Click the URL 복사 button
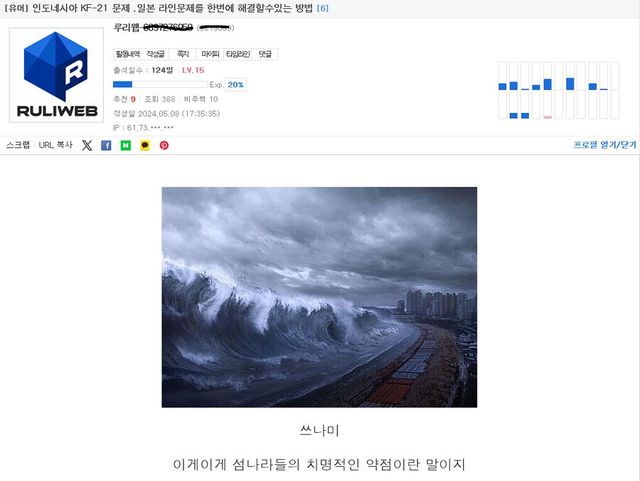This screenshot has width=640, height=481. point(56,145)
